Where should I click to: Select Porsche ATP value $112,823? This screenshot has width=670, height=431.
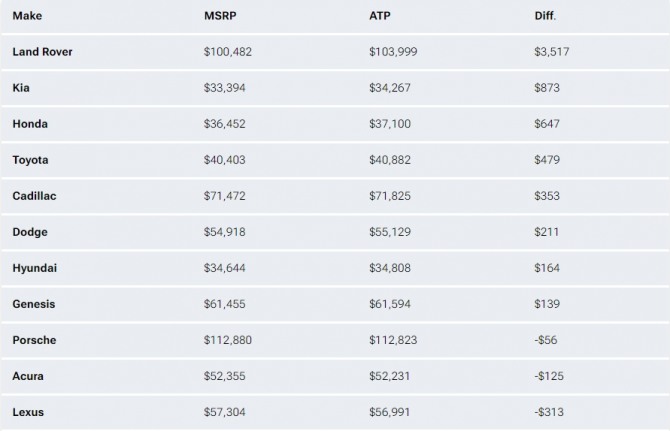(x=393, y=340)
